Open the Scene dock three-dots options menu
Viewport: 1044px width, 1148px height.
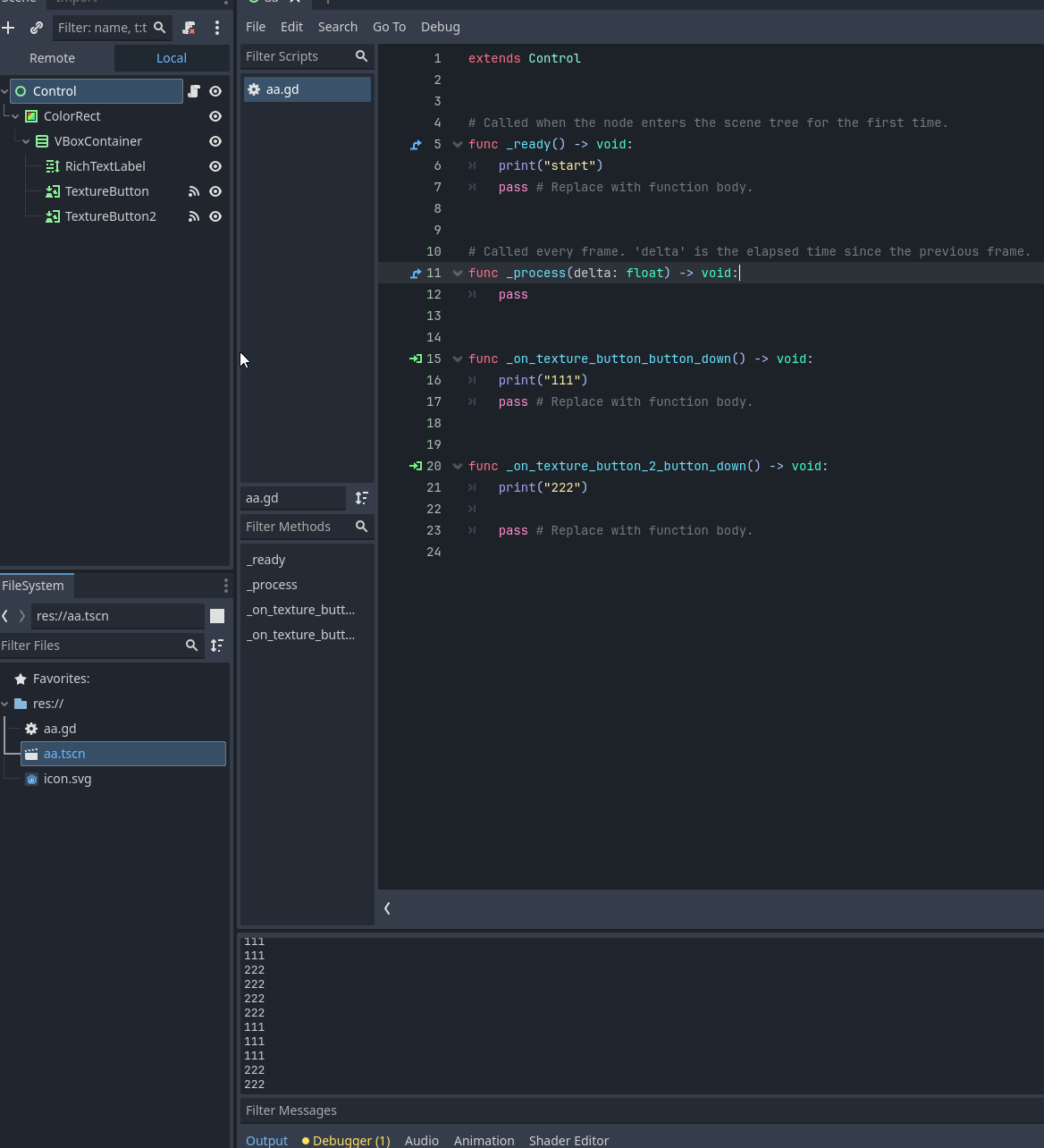tap(217, 28)
